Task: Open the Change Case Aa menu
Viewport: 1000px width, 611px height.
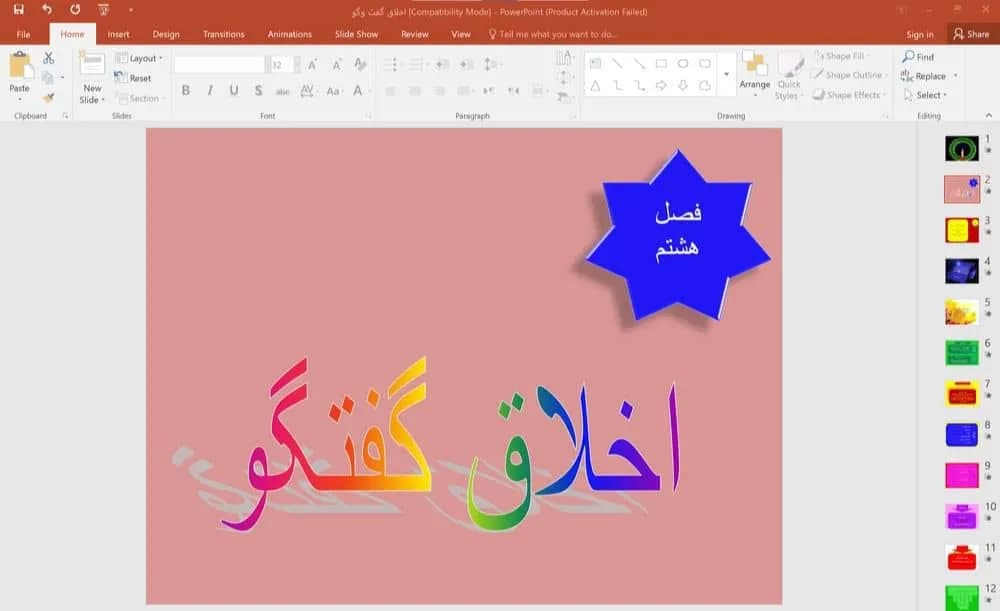Action: point(334,91)
